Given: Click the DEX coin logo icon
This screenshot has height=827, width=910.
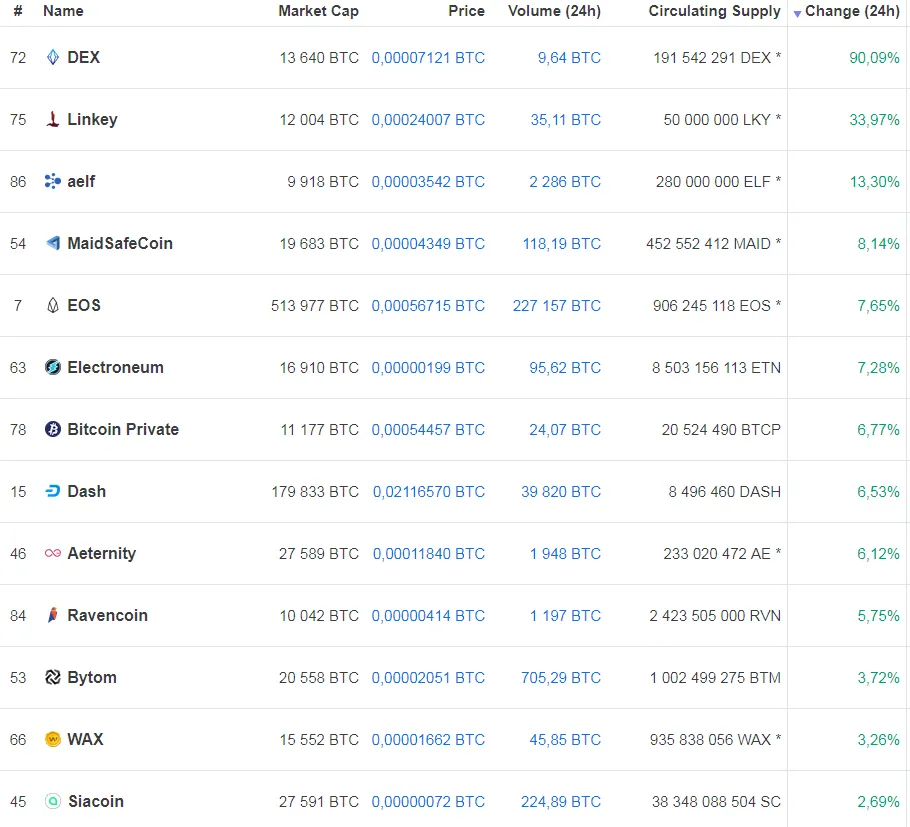Looking at the screenshot, I should coord(53,57).
